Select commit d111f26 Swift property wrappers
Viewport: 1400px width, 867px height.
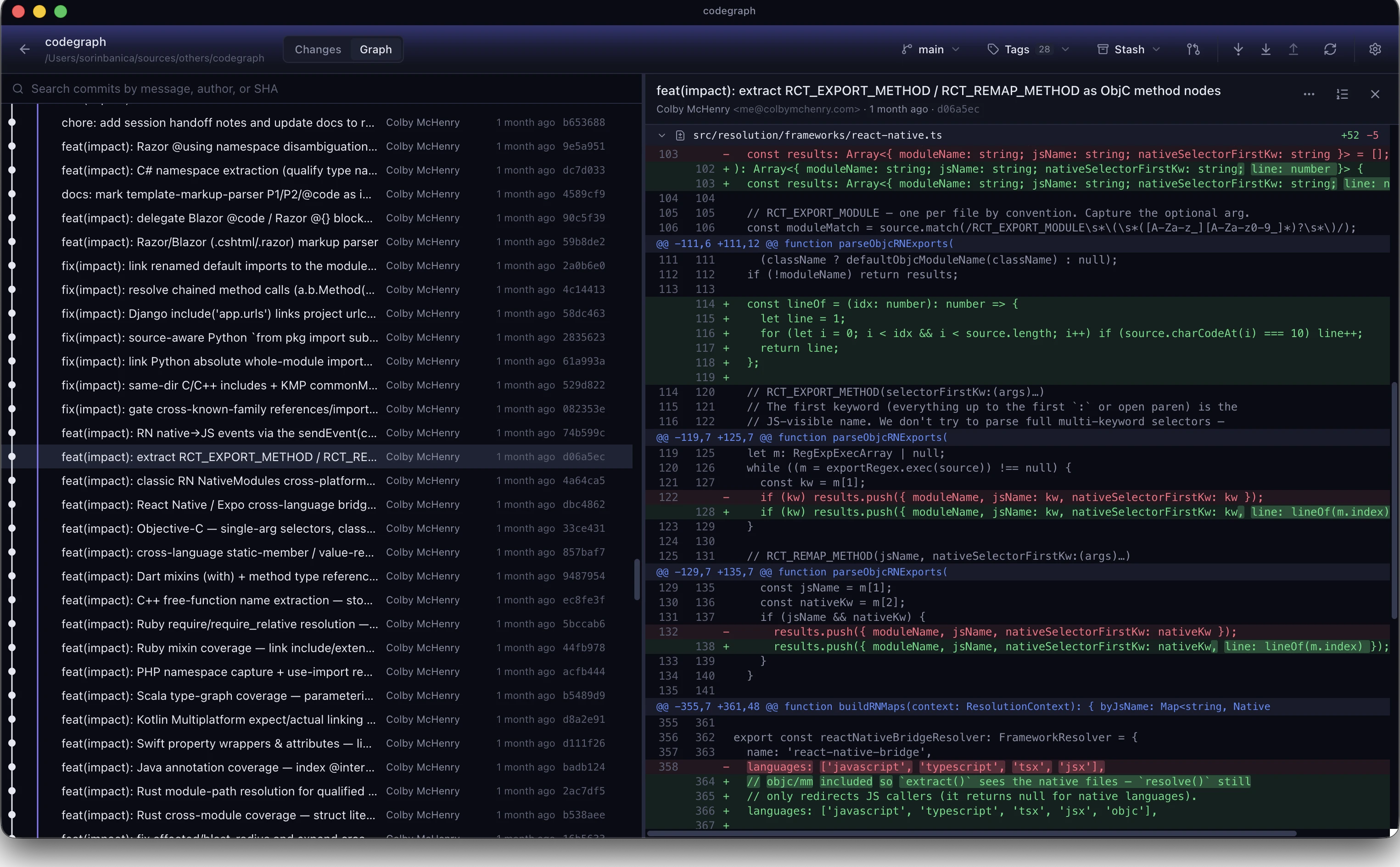[x=316, y=744]
